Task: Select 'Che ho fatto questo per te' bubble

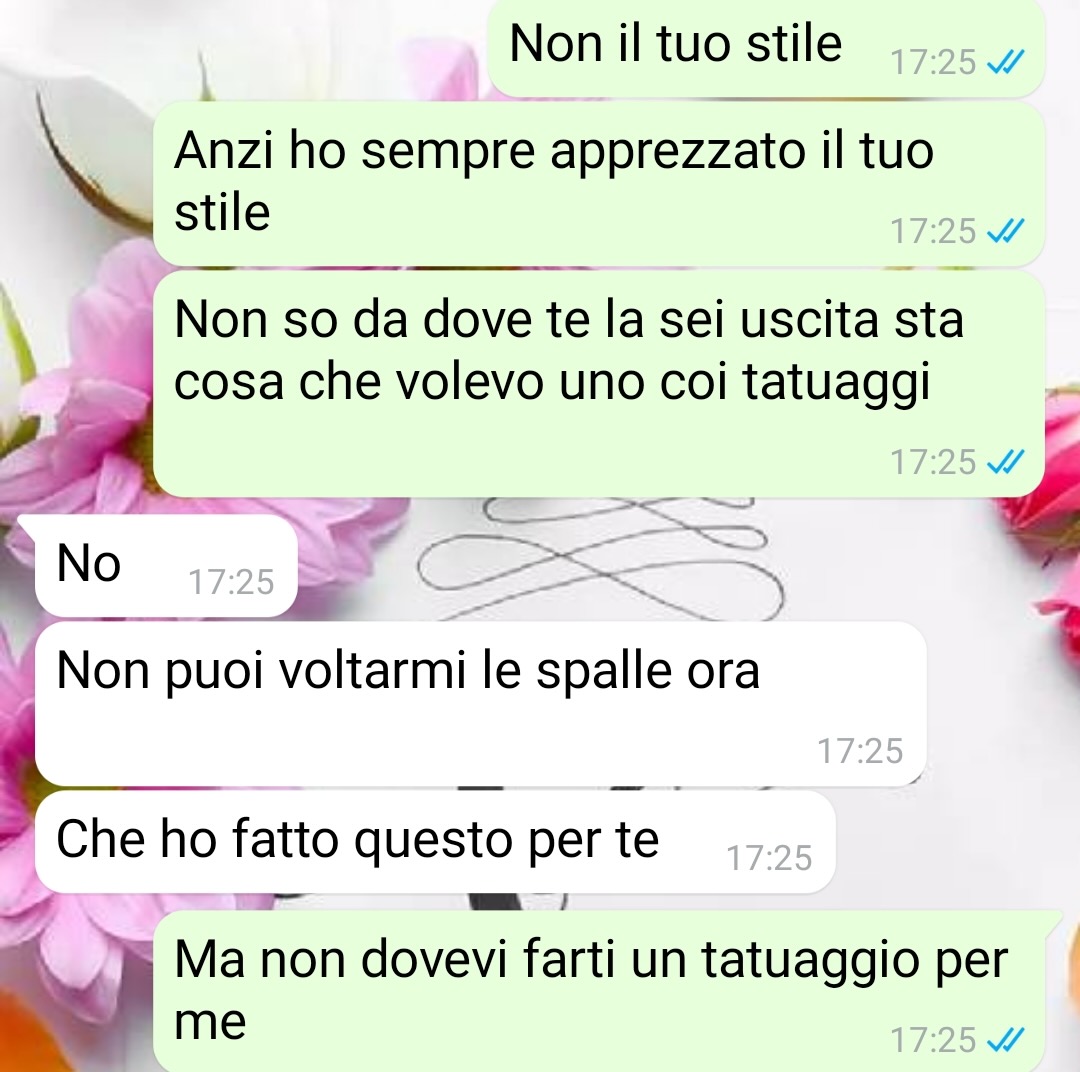Action: pos(435,842)
